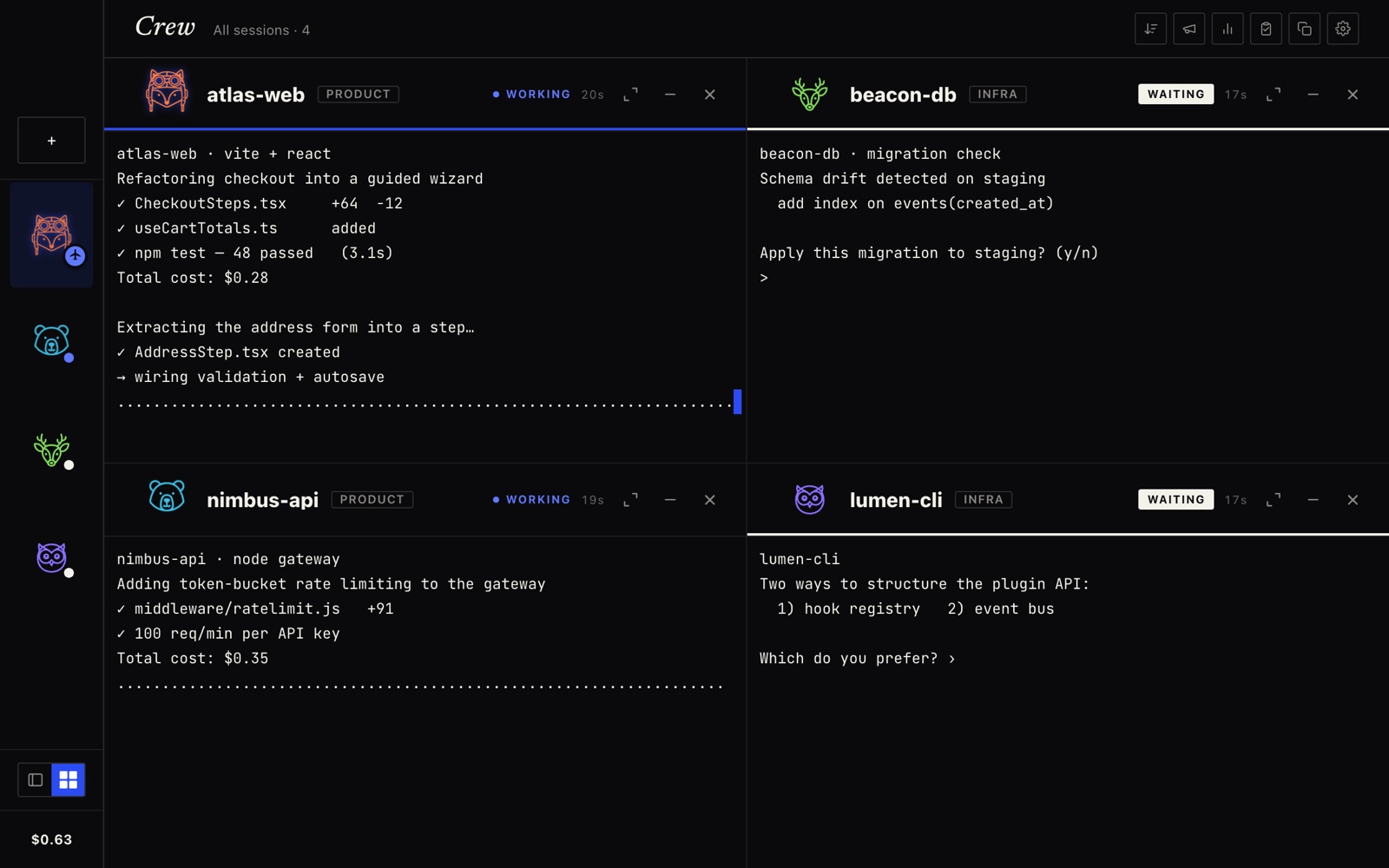Select the owl lumen-cli sidebar icon

tap(51, 557)
